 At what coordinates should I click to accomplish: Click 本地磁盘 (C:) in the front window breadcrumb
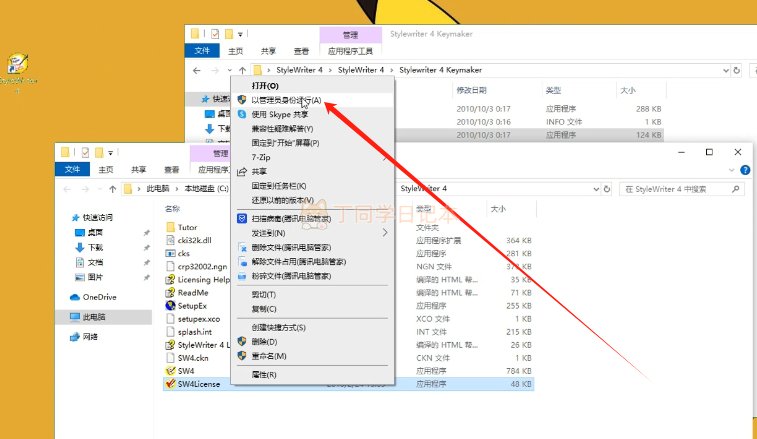click(207, 189)
